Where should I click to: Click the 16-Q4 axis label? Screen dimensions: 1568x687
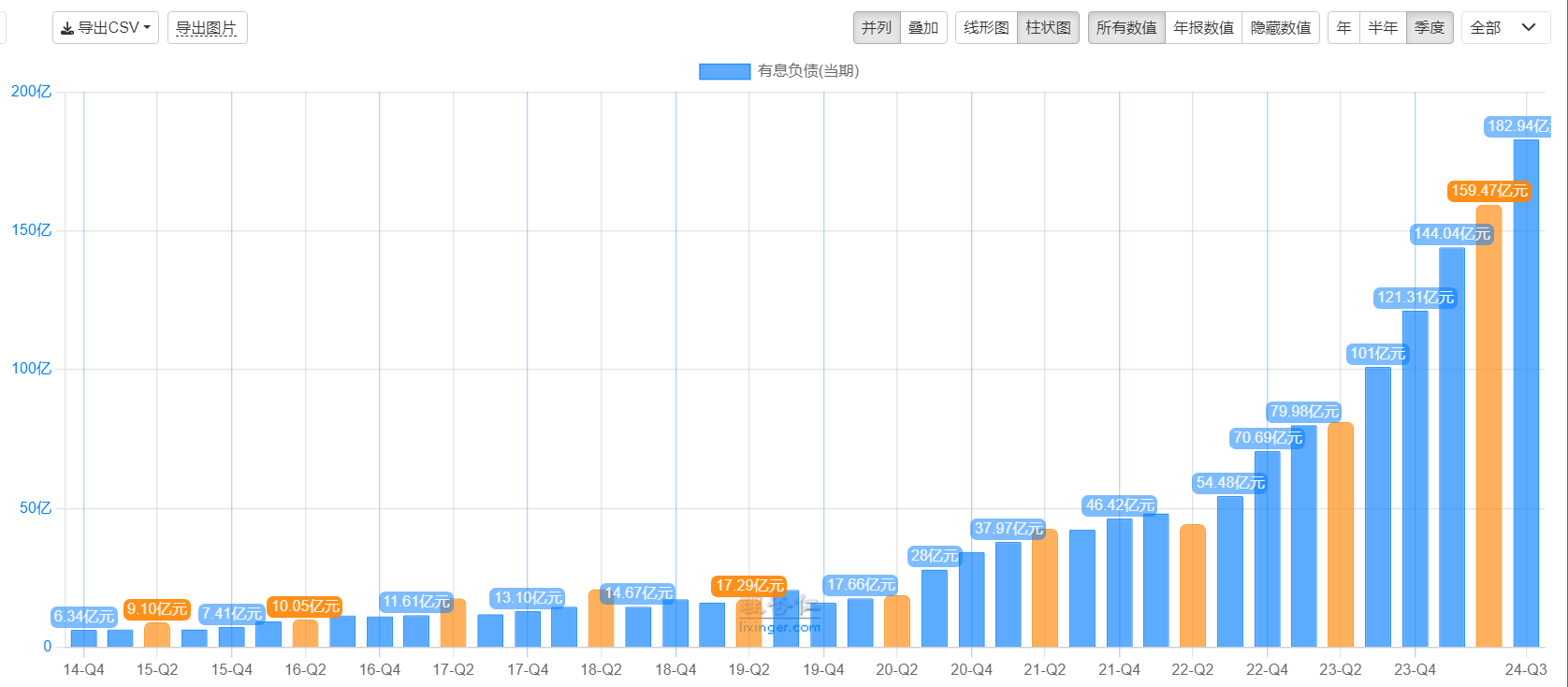tap(379, 670)
